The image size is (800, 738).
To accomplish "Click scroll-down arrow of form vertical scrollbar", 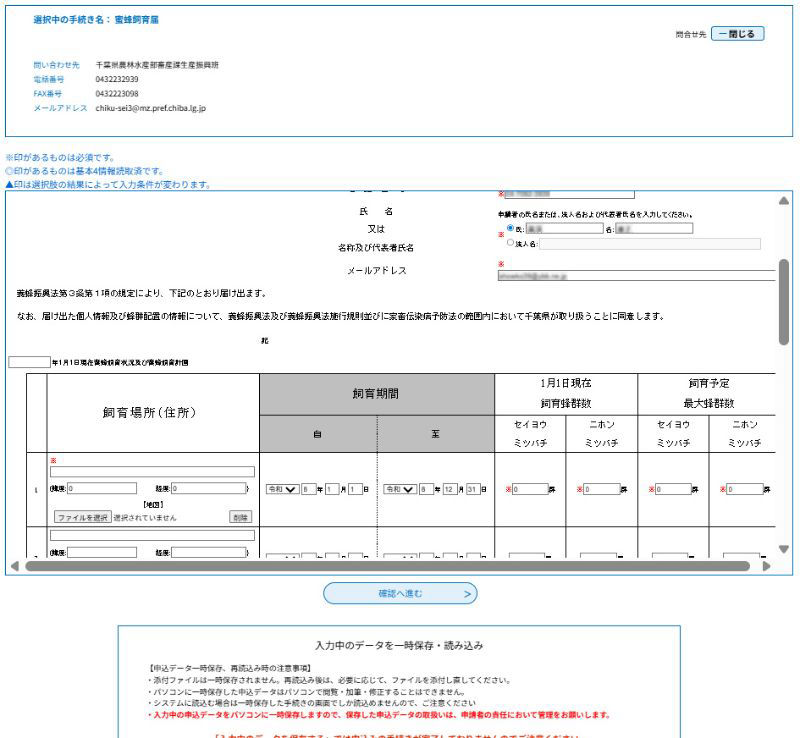I will point(783,549).
